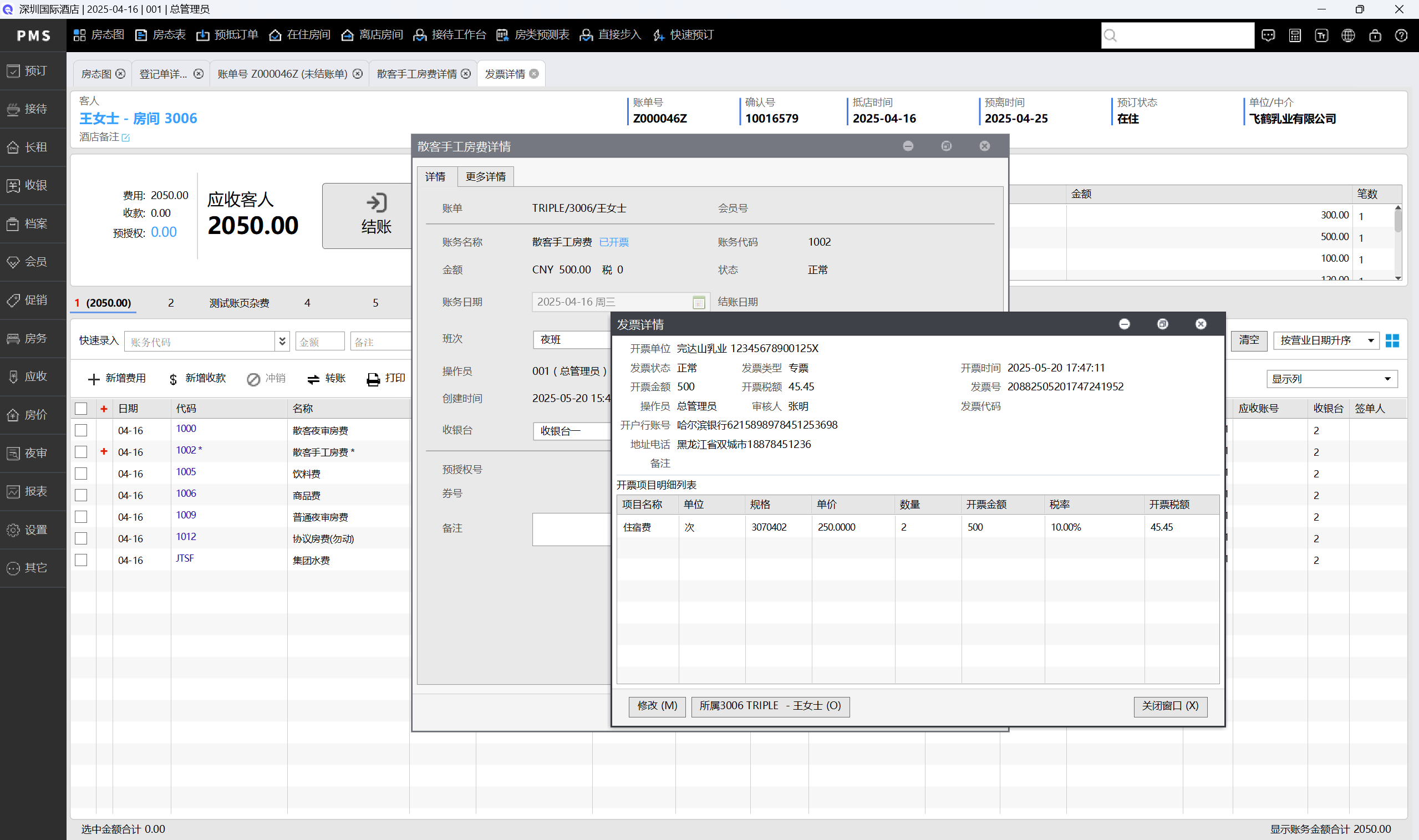Open the help question mark icon
Image resolution: width=1419 pixels, height=840 pixels.
tap(1401, 35)
